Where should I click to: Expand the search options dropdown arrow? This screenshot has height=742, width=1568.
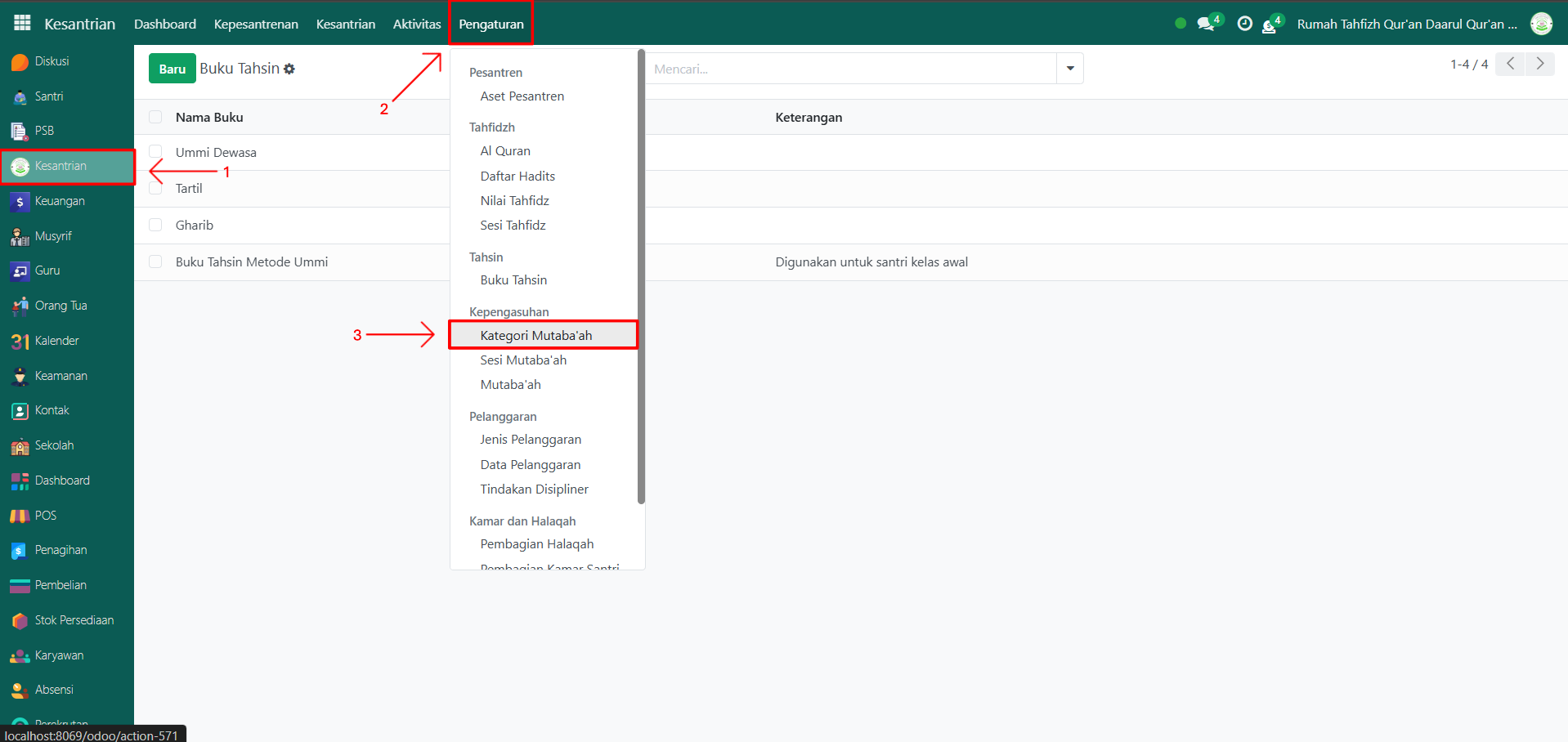[1069, 69]
